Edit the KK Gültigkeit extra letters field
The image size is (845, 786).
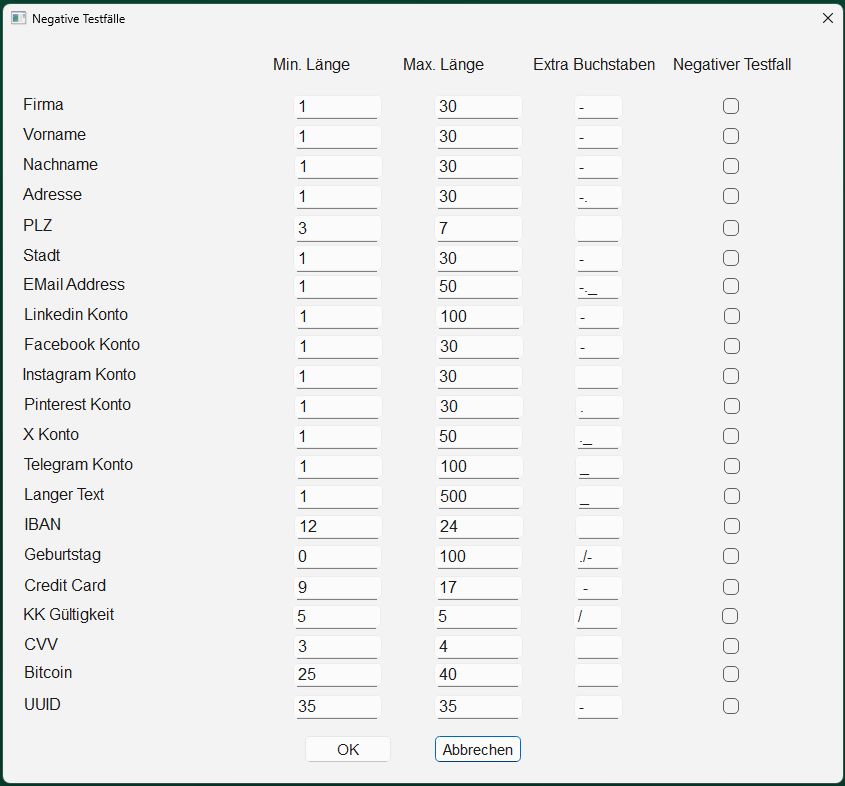click(x=597, y=617)
